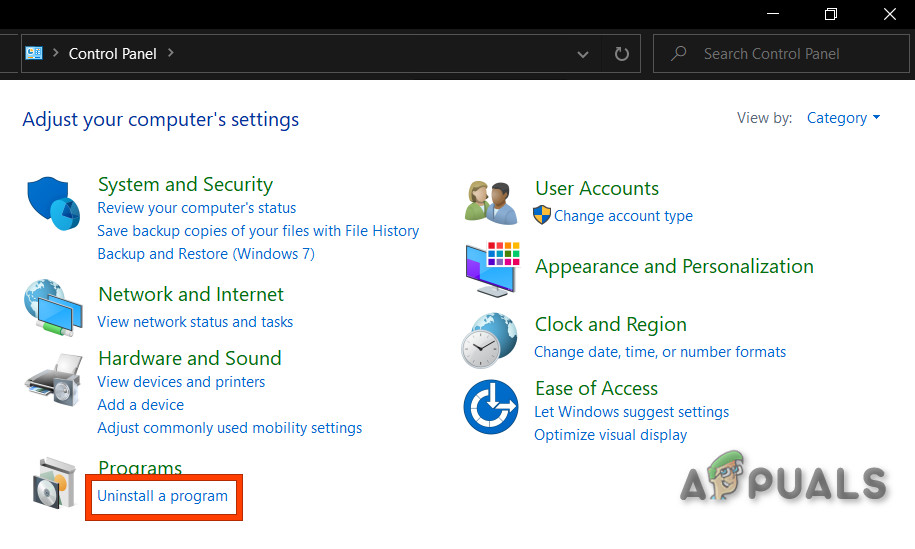Open View network status and tasks
The width and height of the screenshot is (915, 549).
(x=195, y=322)
